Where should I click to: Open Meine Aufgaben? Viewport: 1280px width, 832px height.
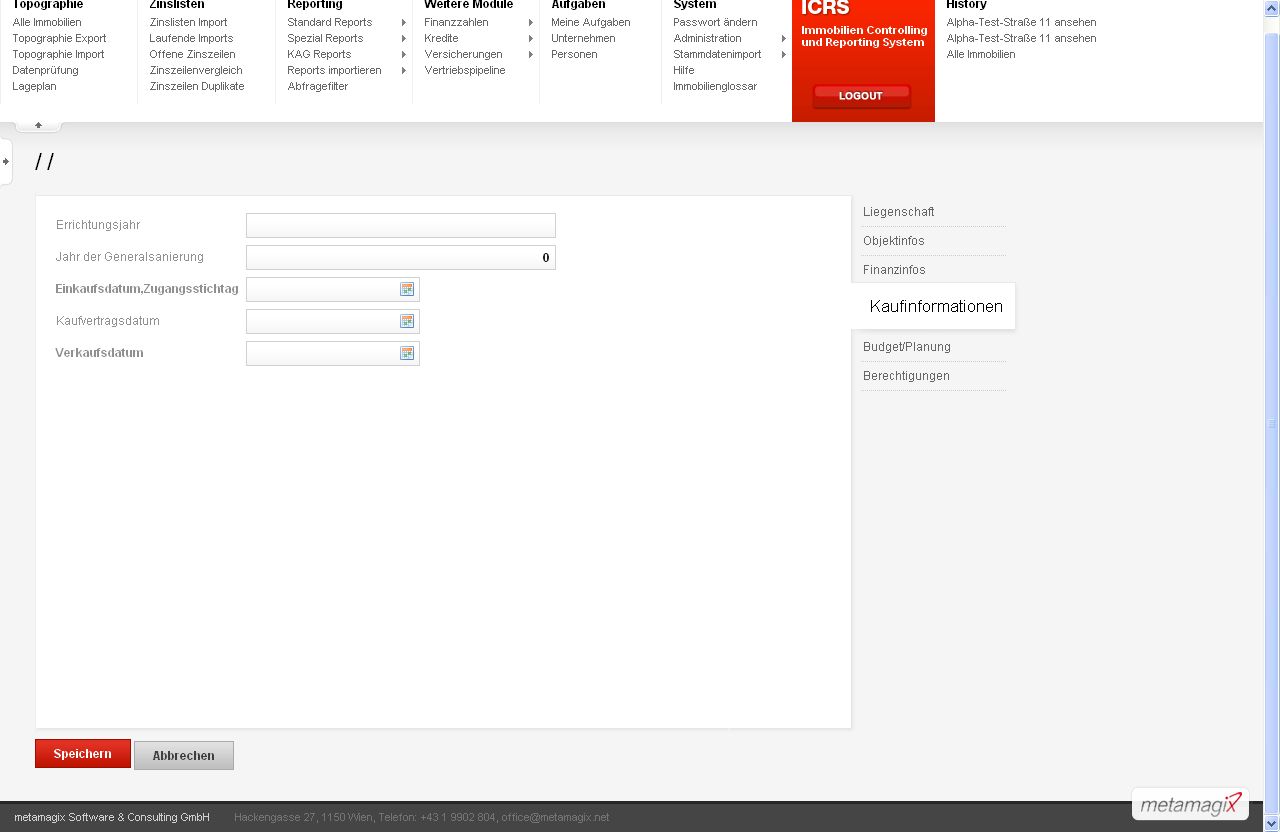pyautogui.click(x=590, y=22)
